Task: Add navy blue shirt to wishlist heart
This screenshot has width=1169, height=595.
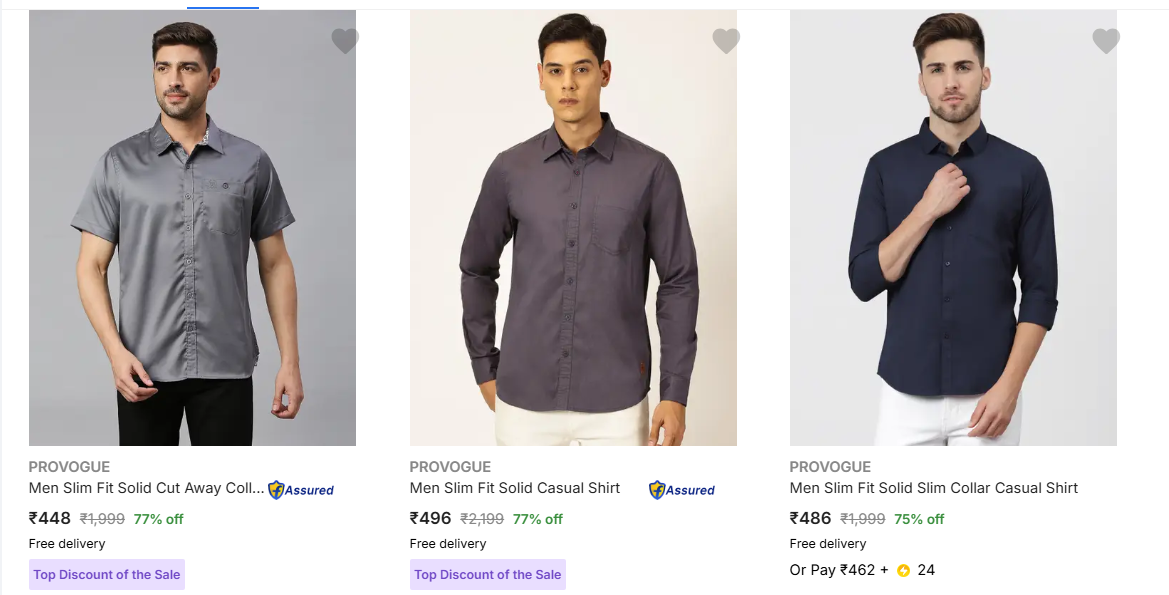Action: coord(1106,41)
